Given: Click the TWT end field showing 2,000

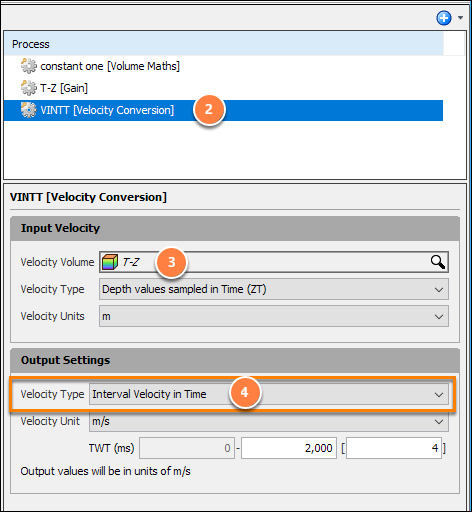Looking at the screenshot, I should (289, 448).
